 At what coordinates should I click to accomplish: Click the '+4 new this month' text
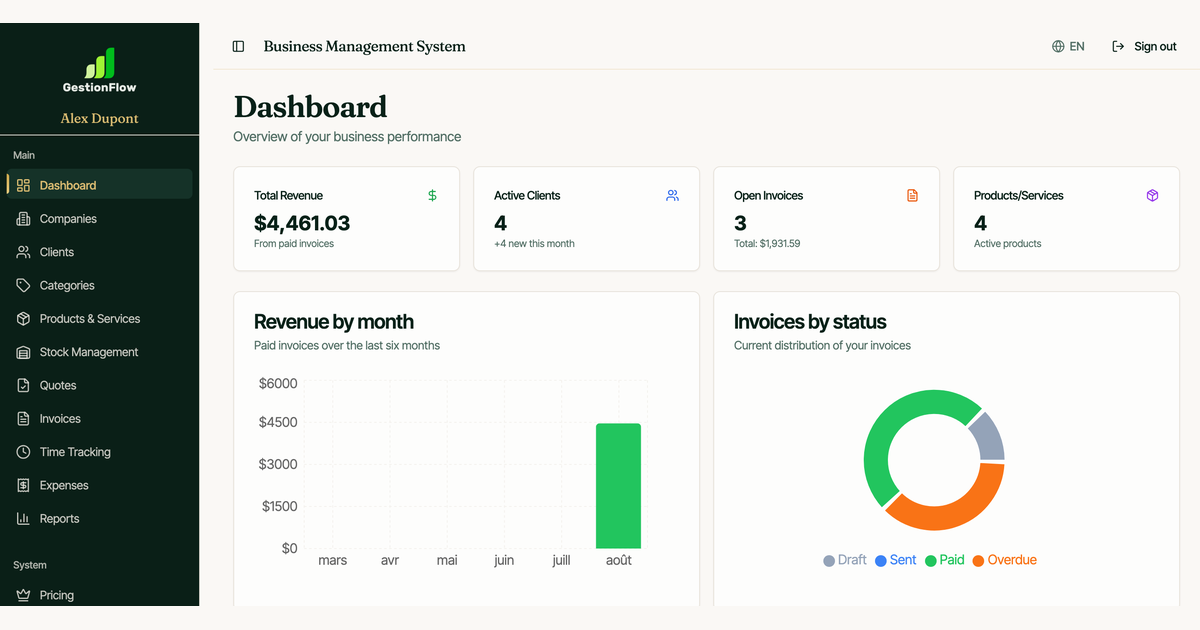click(x=534, y=243)
